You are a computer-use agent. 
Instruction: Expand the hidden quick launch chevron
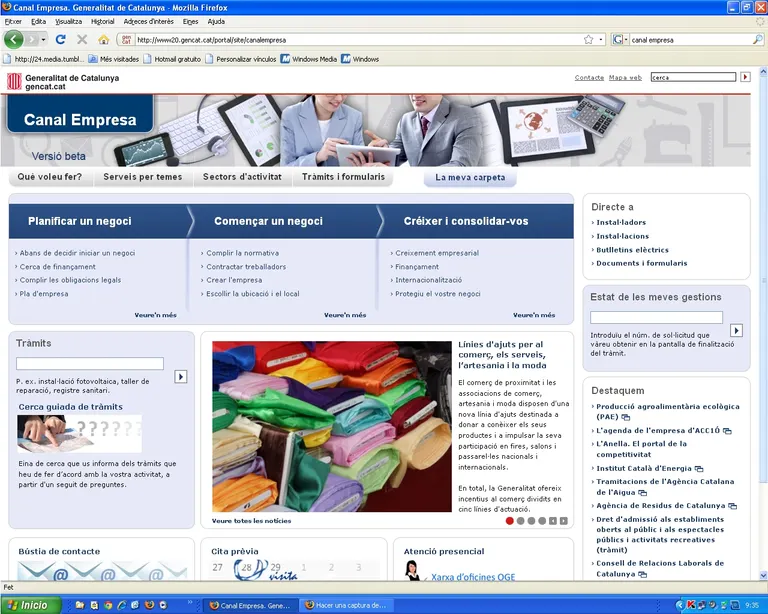(191, 602)
